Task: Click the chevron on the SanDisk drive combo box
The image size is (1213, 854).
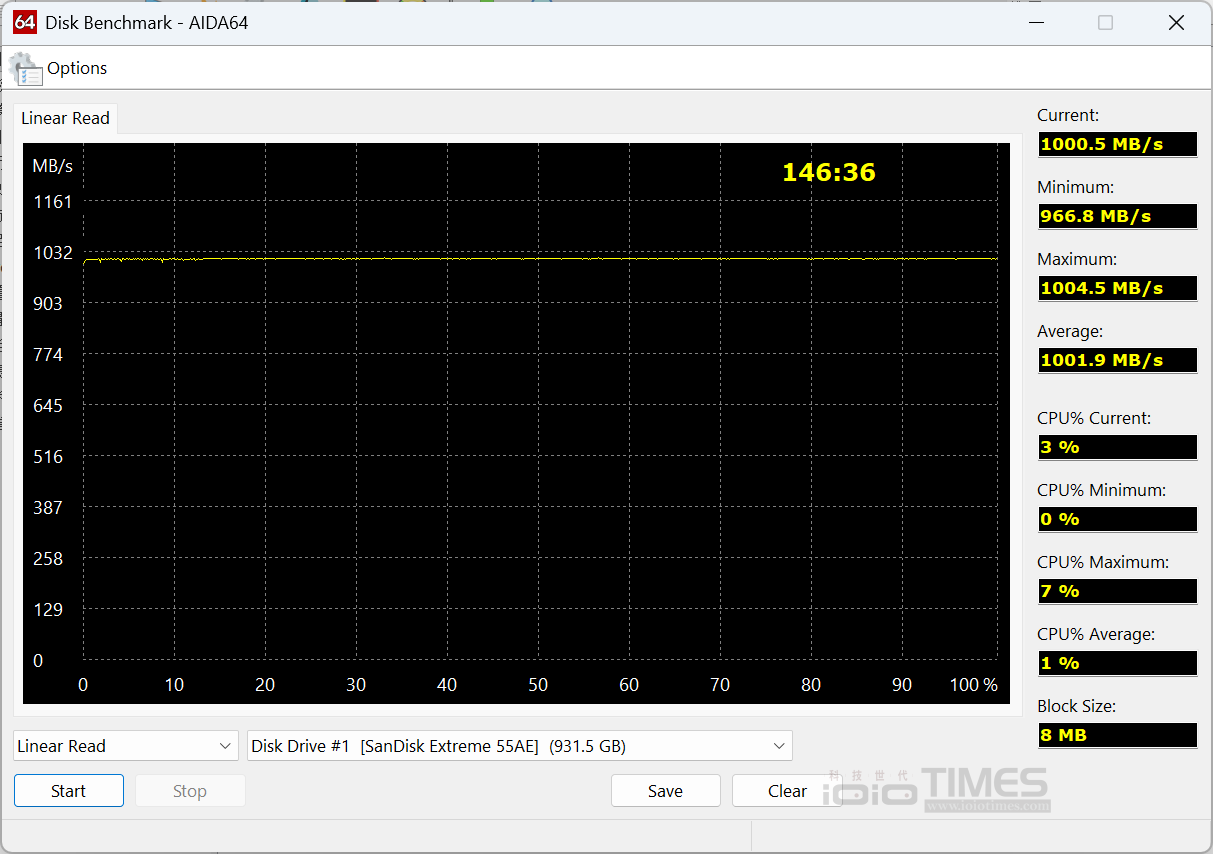Action: click(778, 745)
